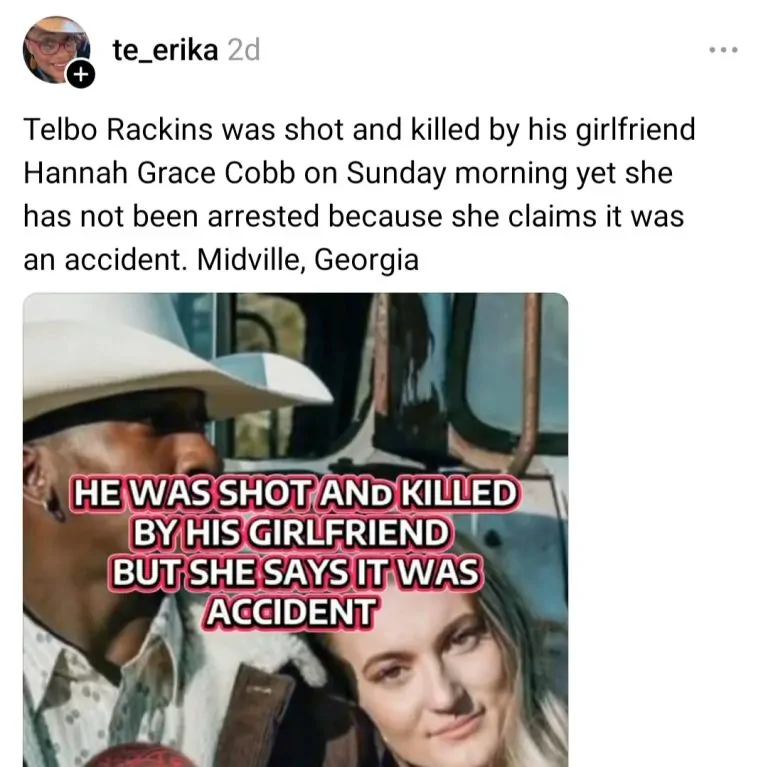The height and width of the screenshot is (767, 768).
Task: Click the 'BUT SHE SAYS IT WAS' caption line
Action: 295,573
